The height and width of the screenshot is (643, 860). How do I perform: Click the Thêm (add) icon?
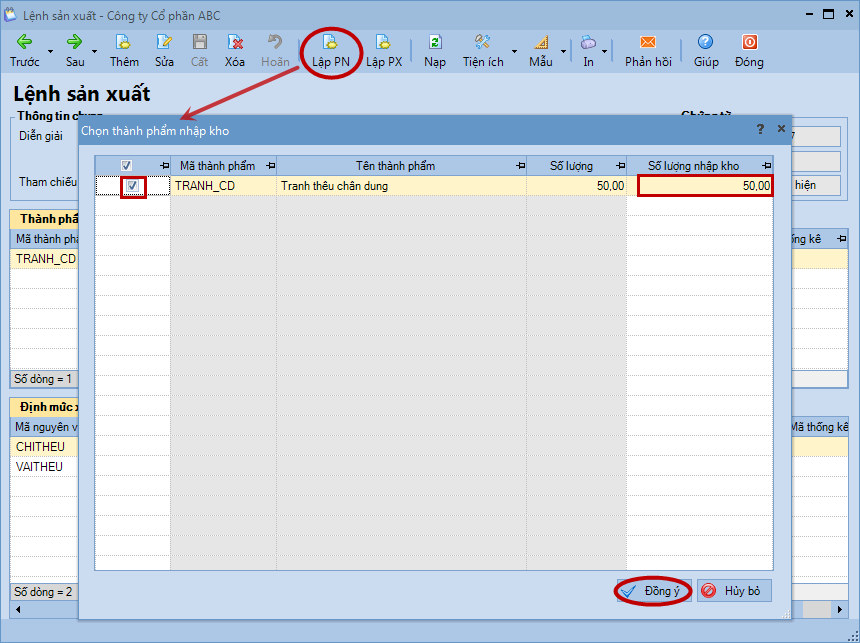[x=124, y=43]
